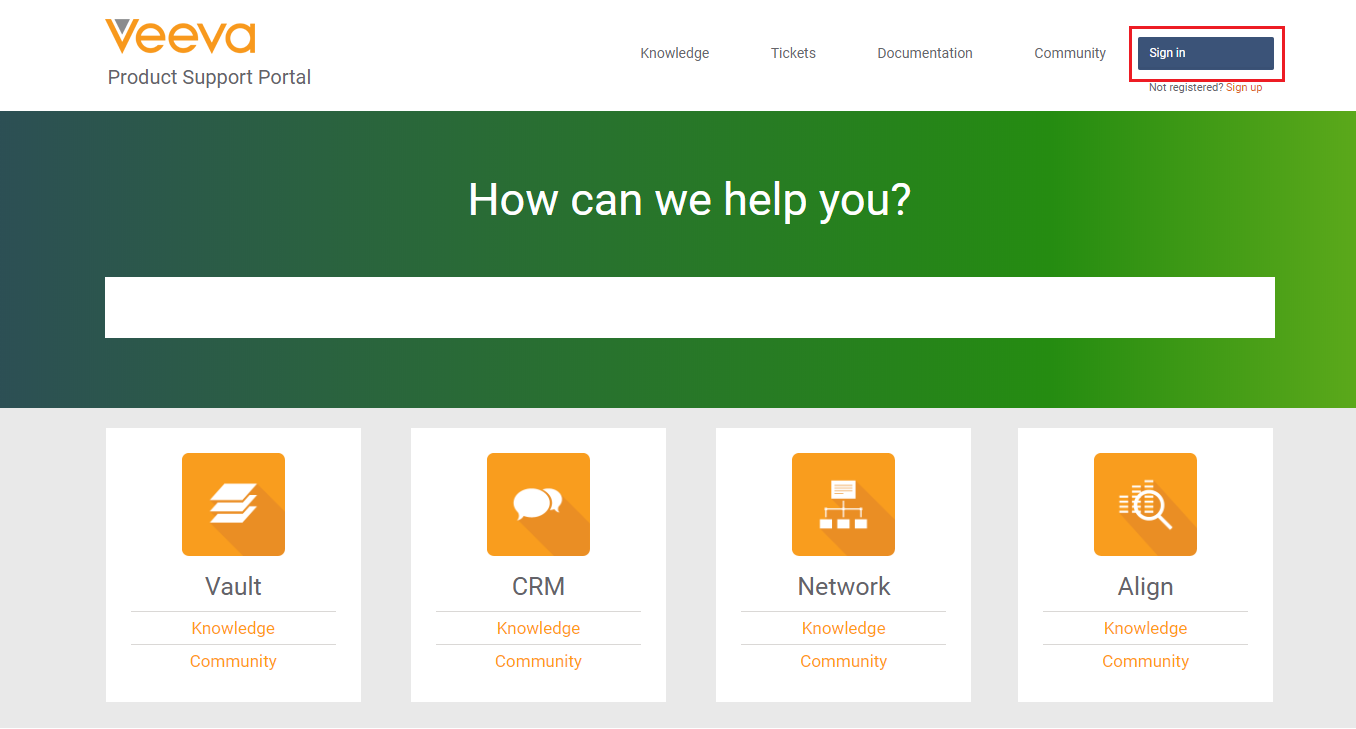The image size is (1356, 729).
Task: Click the Veeva logo
Action: 181,37
